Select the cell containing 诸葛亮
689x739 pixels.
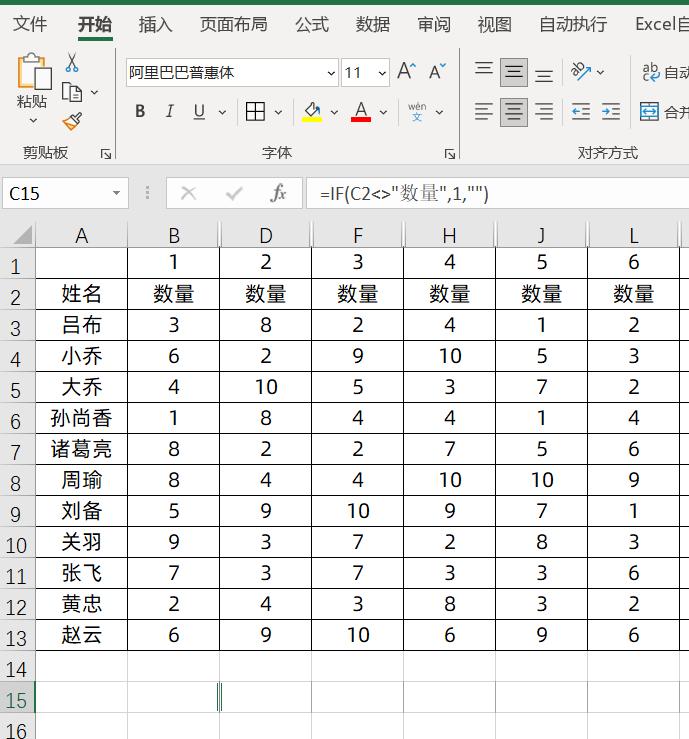point(82,449)
